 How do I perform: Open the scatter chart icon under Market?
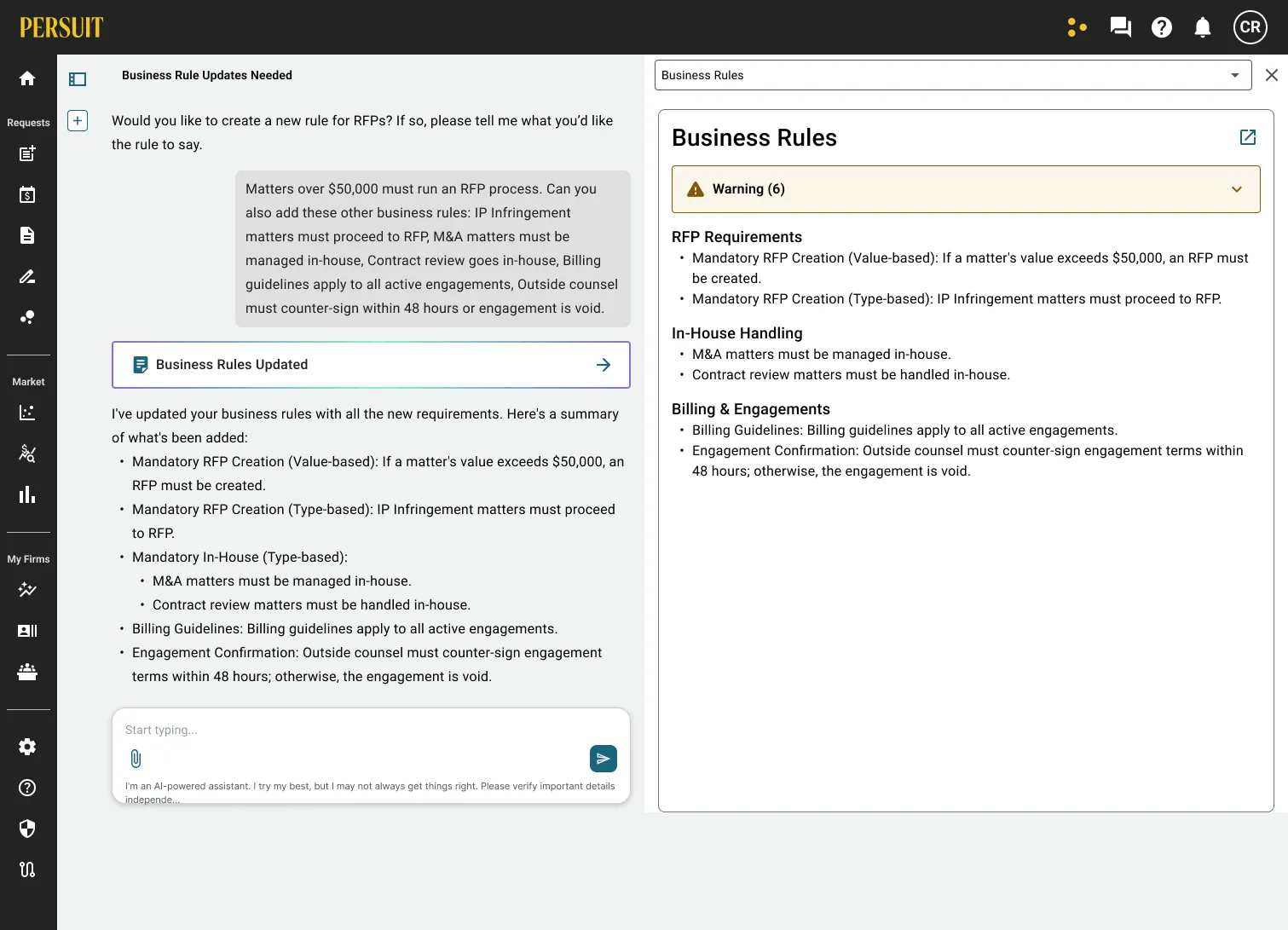[x=27, y=413]
